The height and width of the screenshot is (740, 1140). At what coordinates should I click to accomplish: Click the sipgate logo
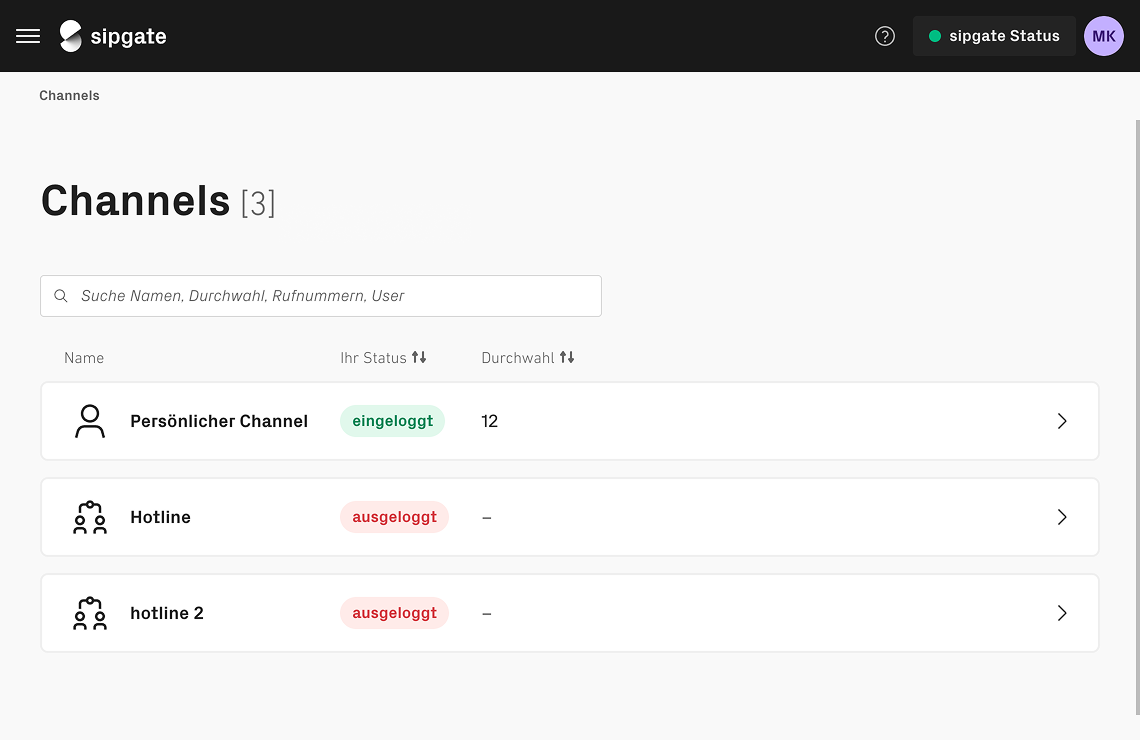(113, 36)
